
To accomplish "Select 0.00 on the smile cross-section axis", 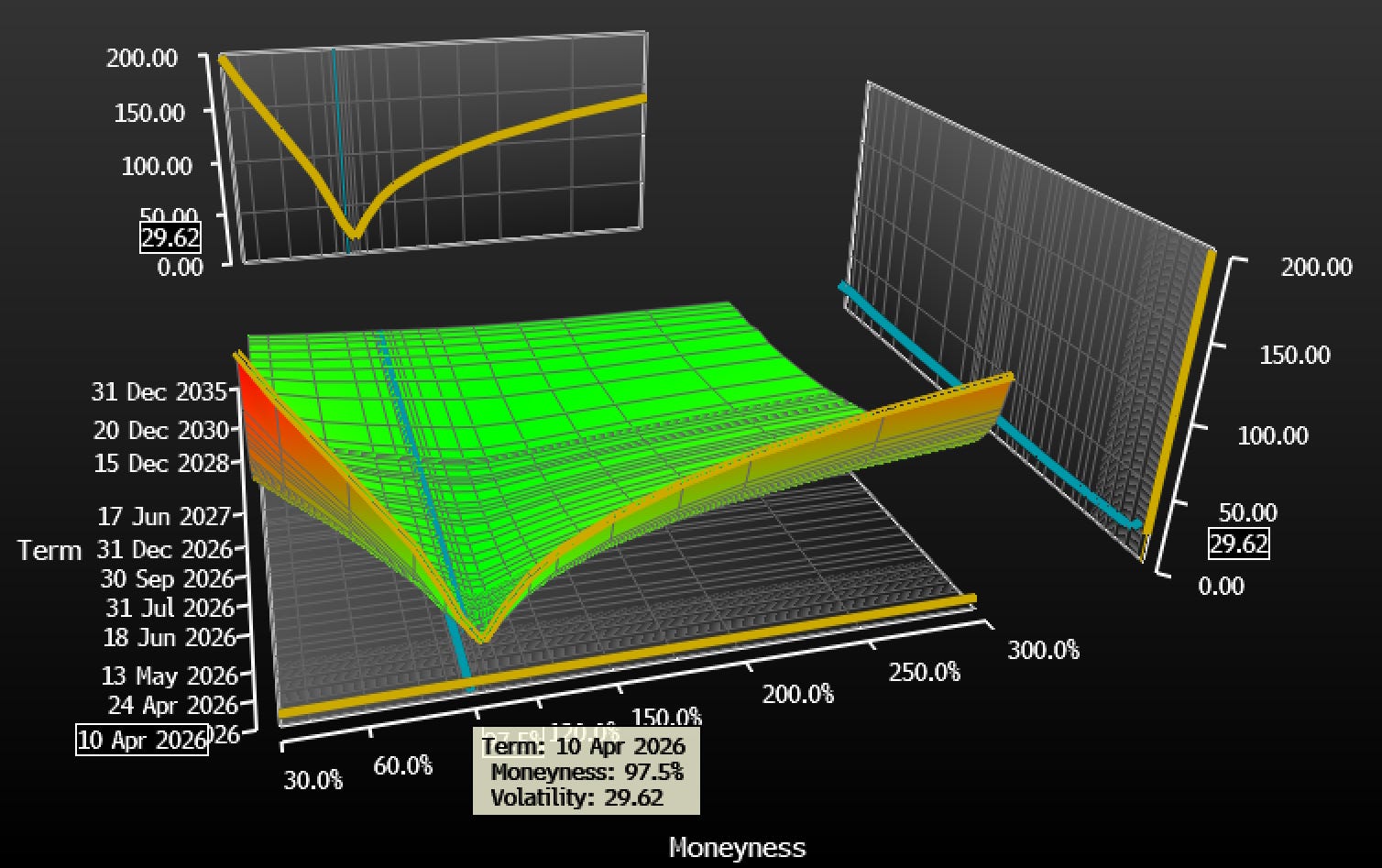I will pos(181,268).
